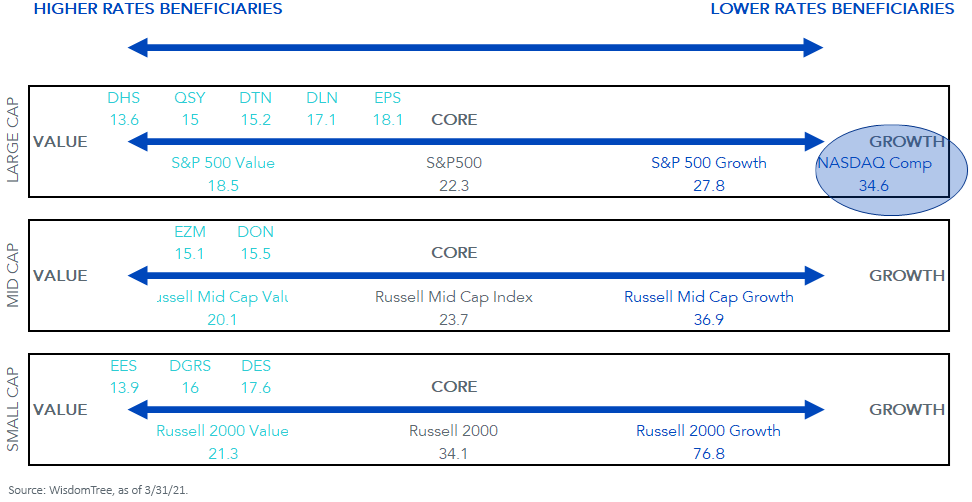
Task: Click the vertical "MID CAP" side label
Action: pyautogui.click(x=12, y=275)
